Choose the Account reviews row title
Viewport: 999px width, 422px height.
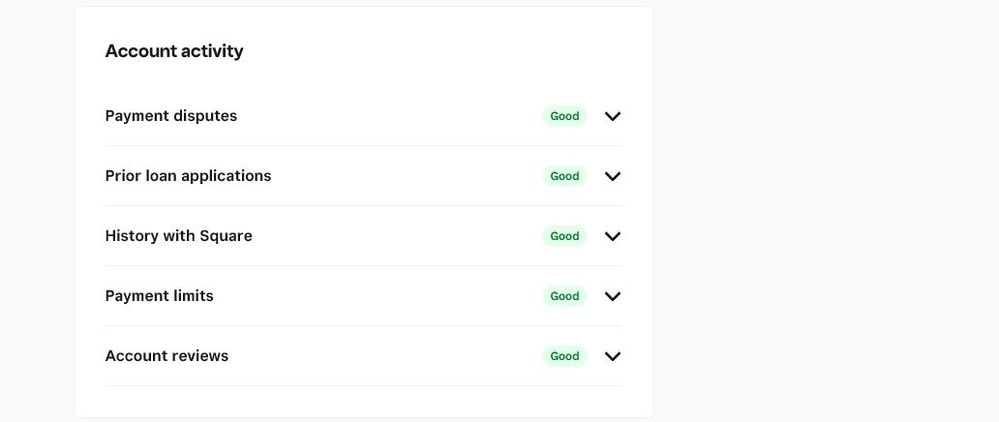[166, 356]
